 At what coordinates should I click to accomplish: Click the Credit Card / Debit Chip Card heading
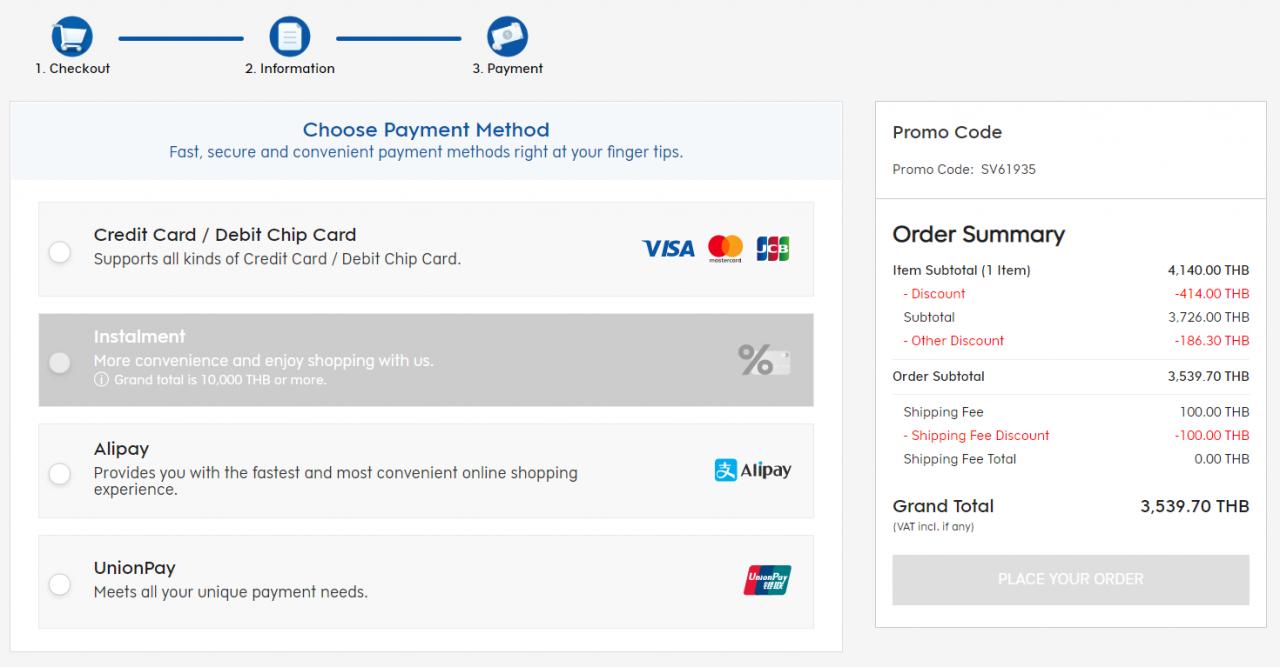[x=225, y=235]
